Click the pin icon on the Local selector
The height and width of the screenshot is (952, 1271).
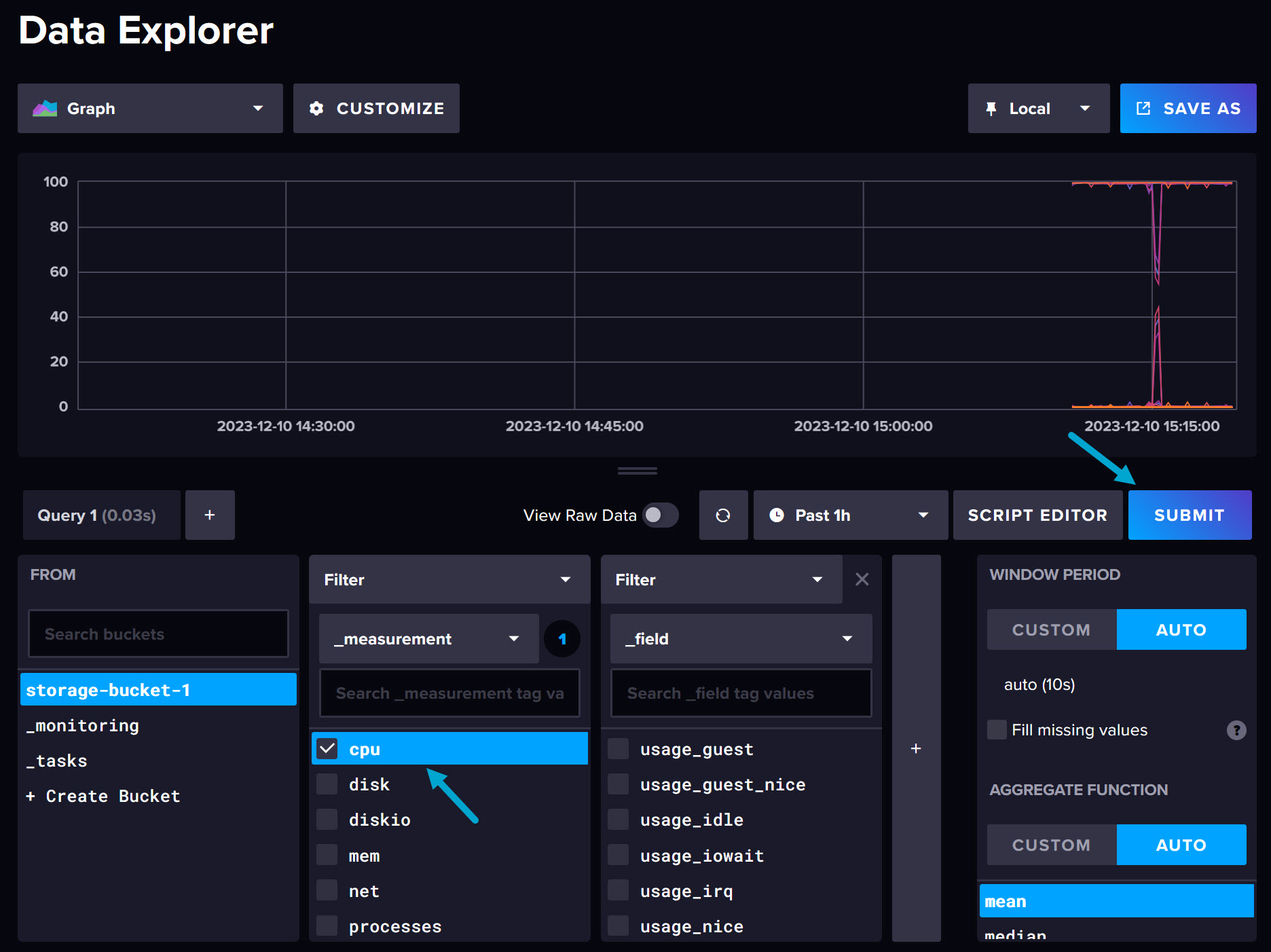pyautogui.click(x=992, y=108)
